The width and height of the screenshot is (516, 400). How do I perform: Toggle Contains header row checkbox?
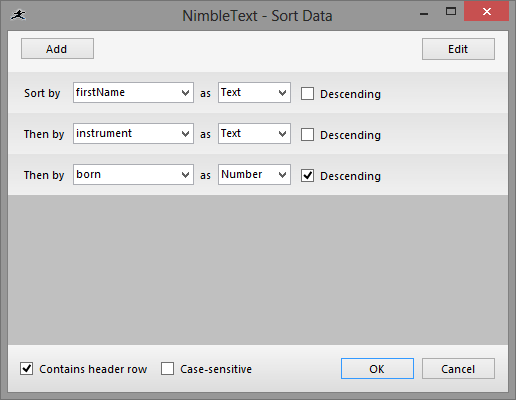click(x=26, y=369)
